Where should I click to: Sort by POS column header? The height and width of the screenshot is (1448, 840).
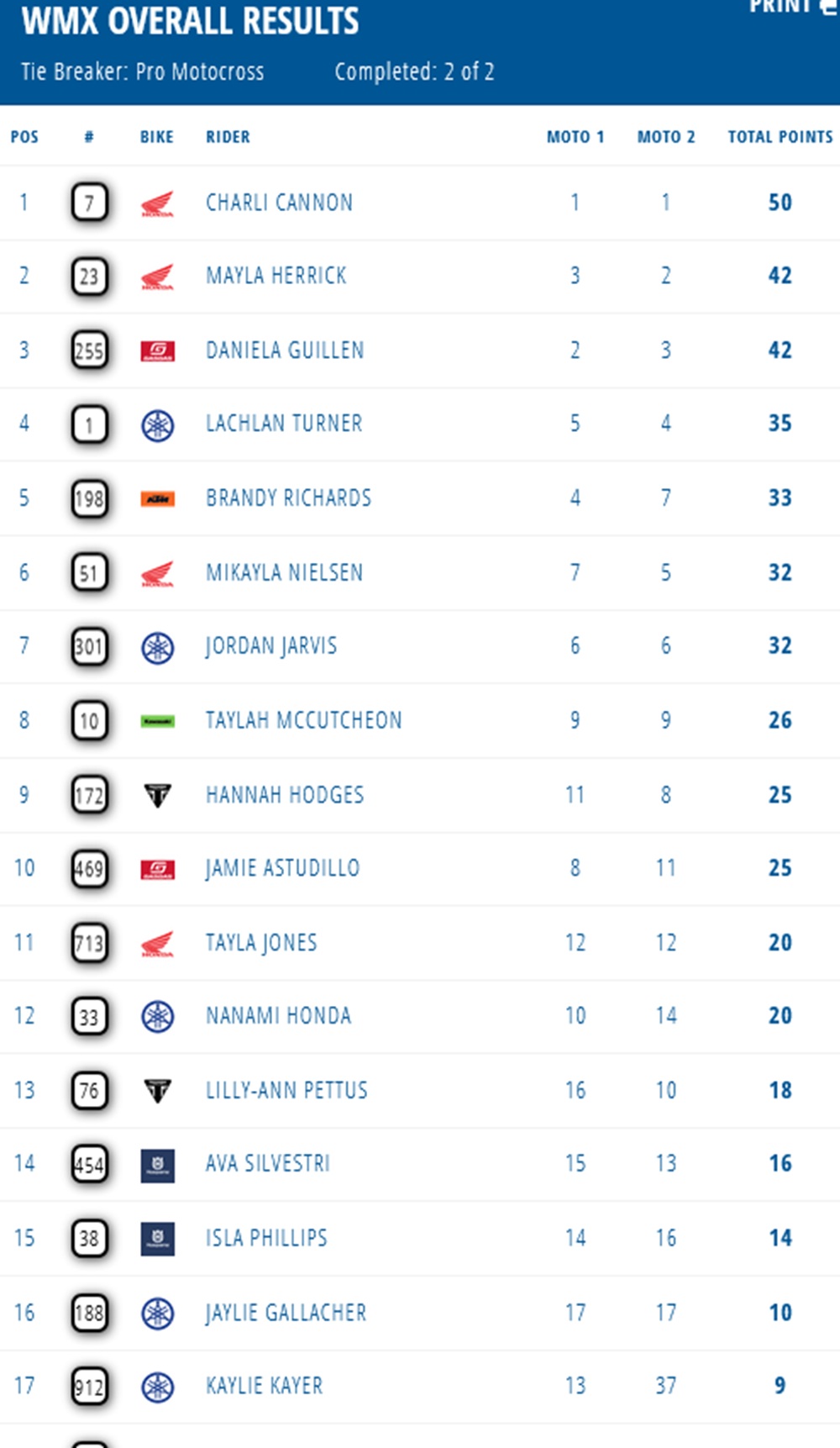[24, 137]
